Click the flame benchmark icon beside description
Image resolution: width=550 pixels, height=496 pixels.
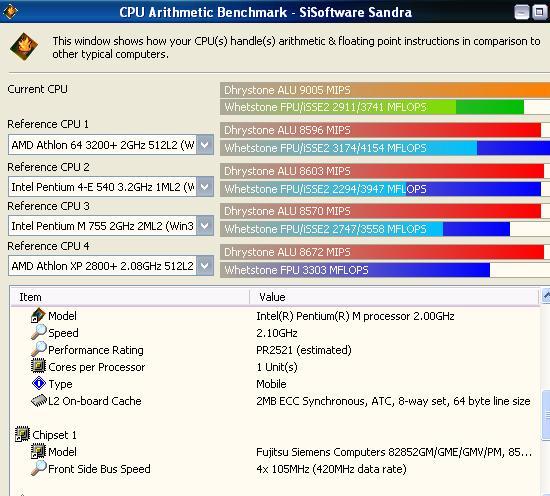click(24, 47)
